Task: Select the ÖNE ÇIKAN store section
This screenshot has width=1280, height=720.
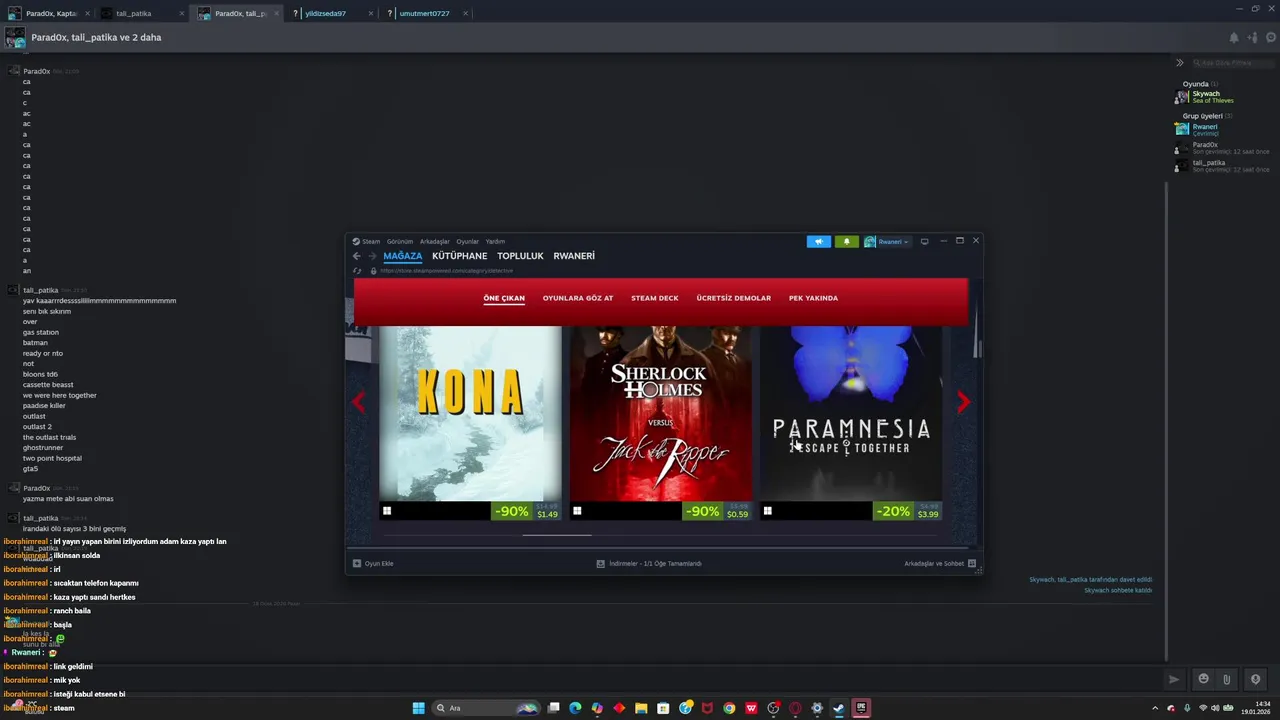Action: [x=504, y=298]
